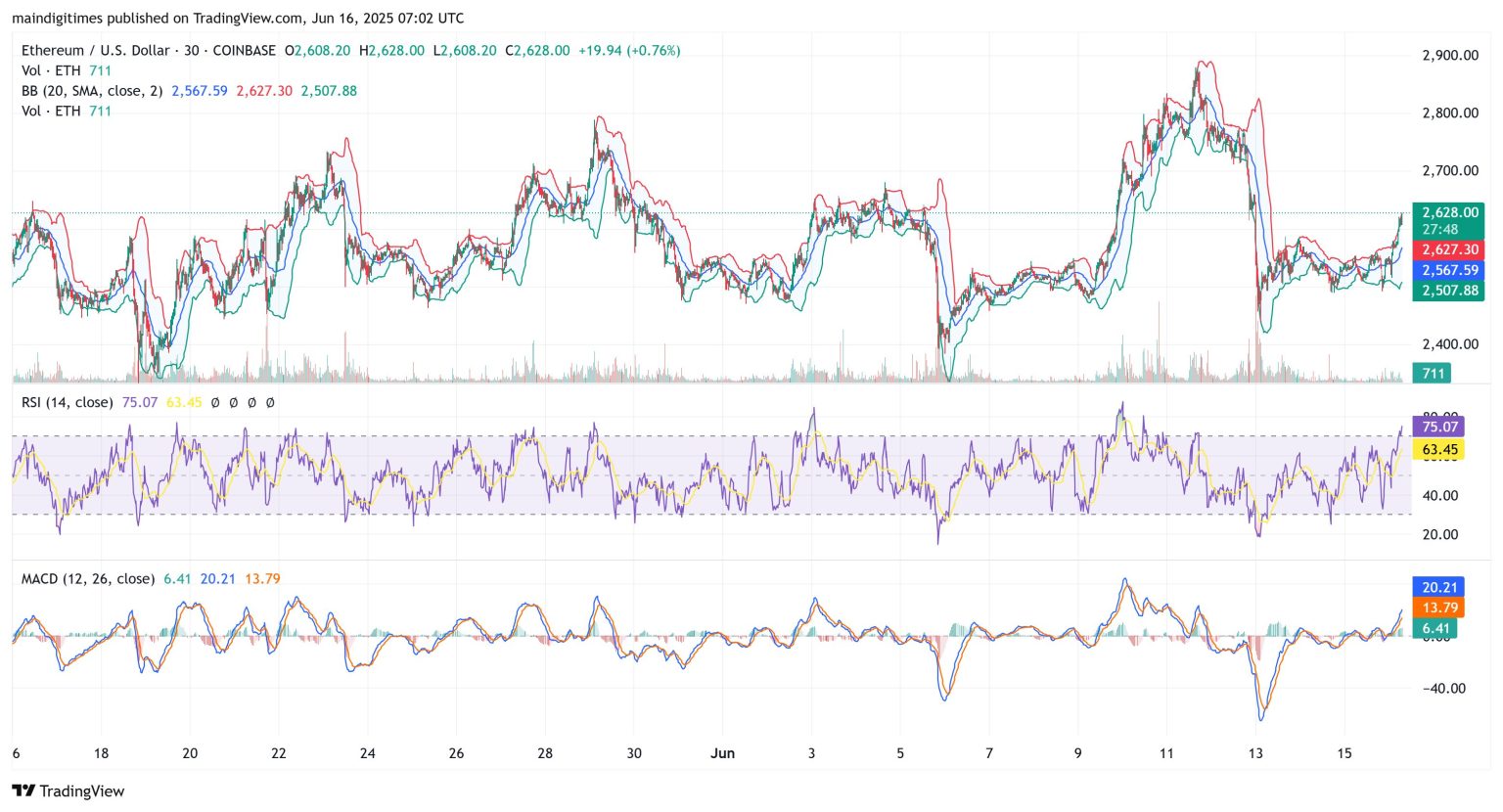
Task: Click the green 2,507.88 lower band tag
Action: tap(1448, 290)
